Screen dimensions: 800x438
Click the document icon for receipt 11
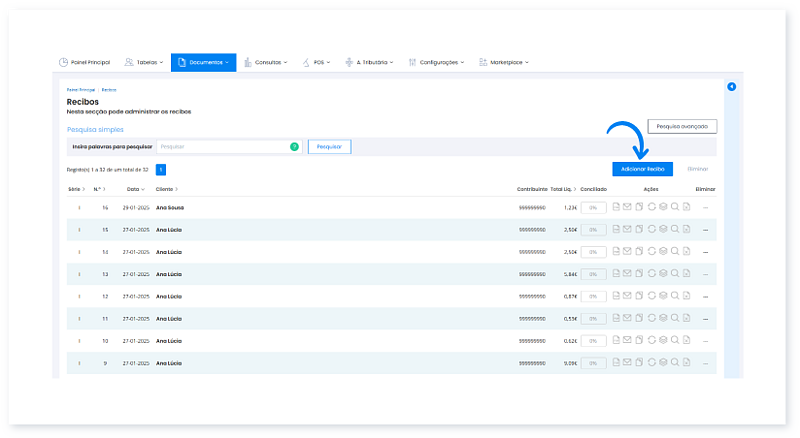point(616,318)
